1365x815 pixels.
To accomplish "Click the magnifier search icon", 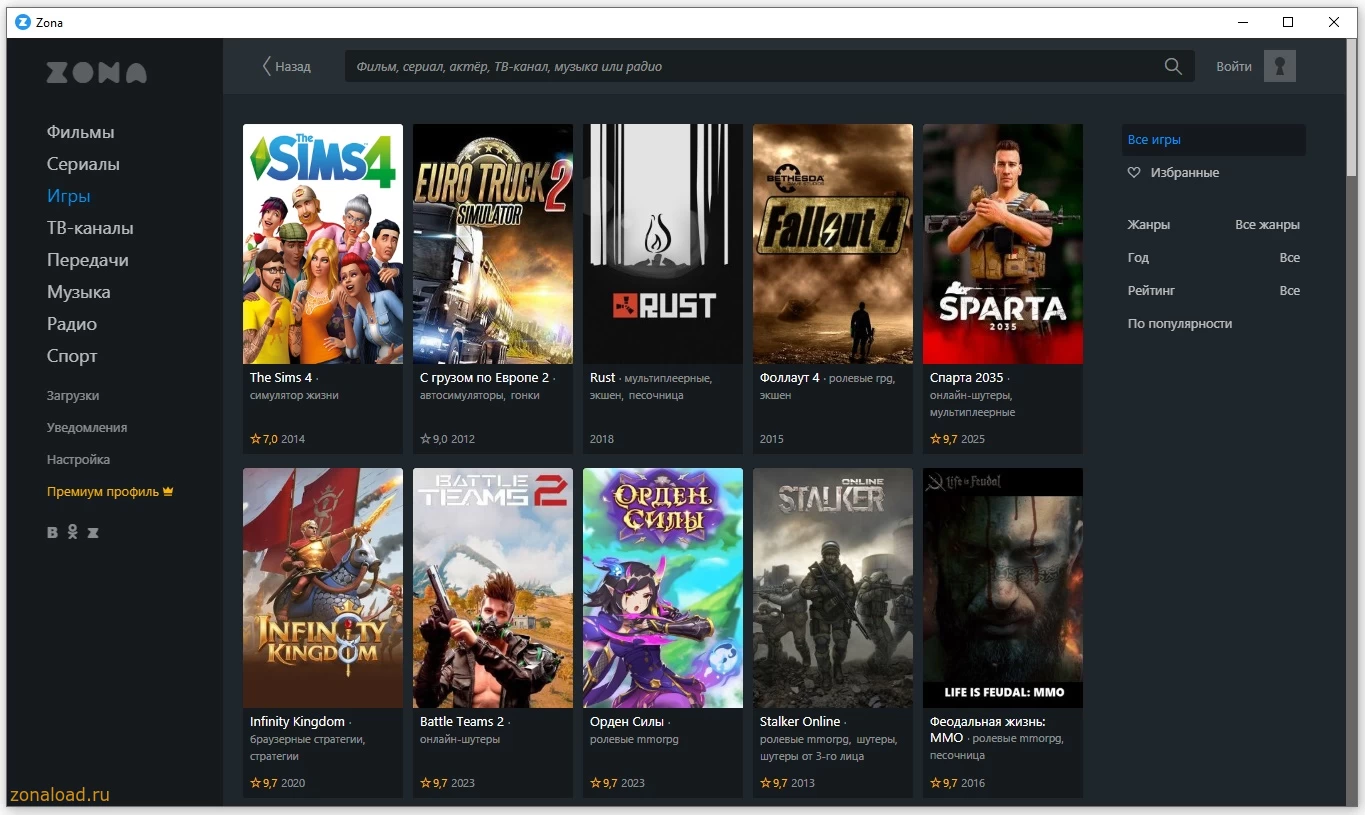I will 1173,67.
